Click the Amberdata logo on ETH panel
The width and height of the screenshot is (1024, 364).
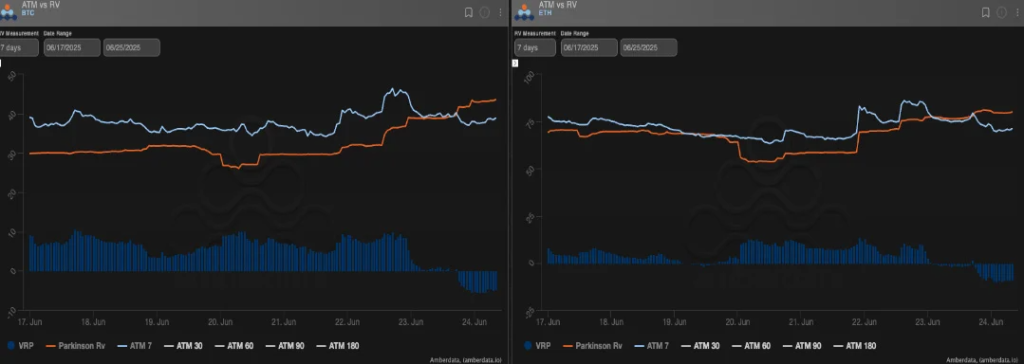[x=524, y=12]
